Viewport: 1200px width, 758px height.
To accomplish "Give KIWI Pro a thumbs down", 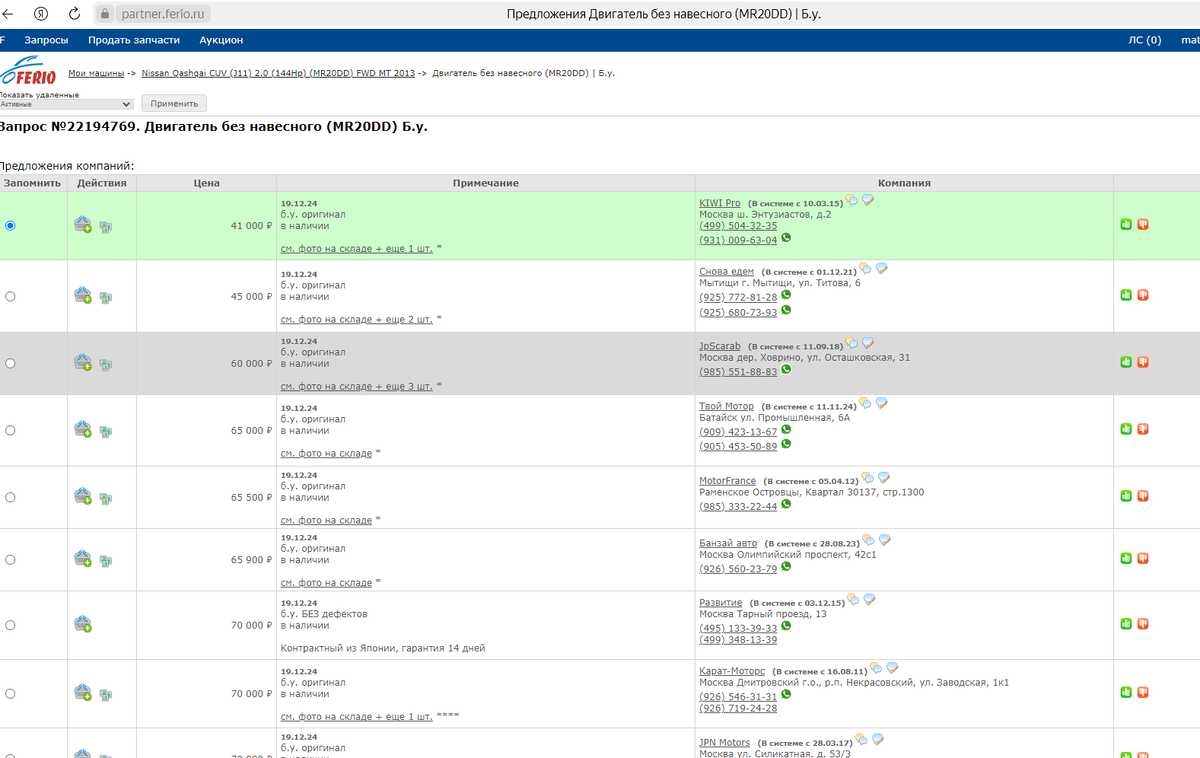I will (x=1143, y=224).
